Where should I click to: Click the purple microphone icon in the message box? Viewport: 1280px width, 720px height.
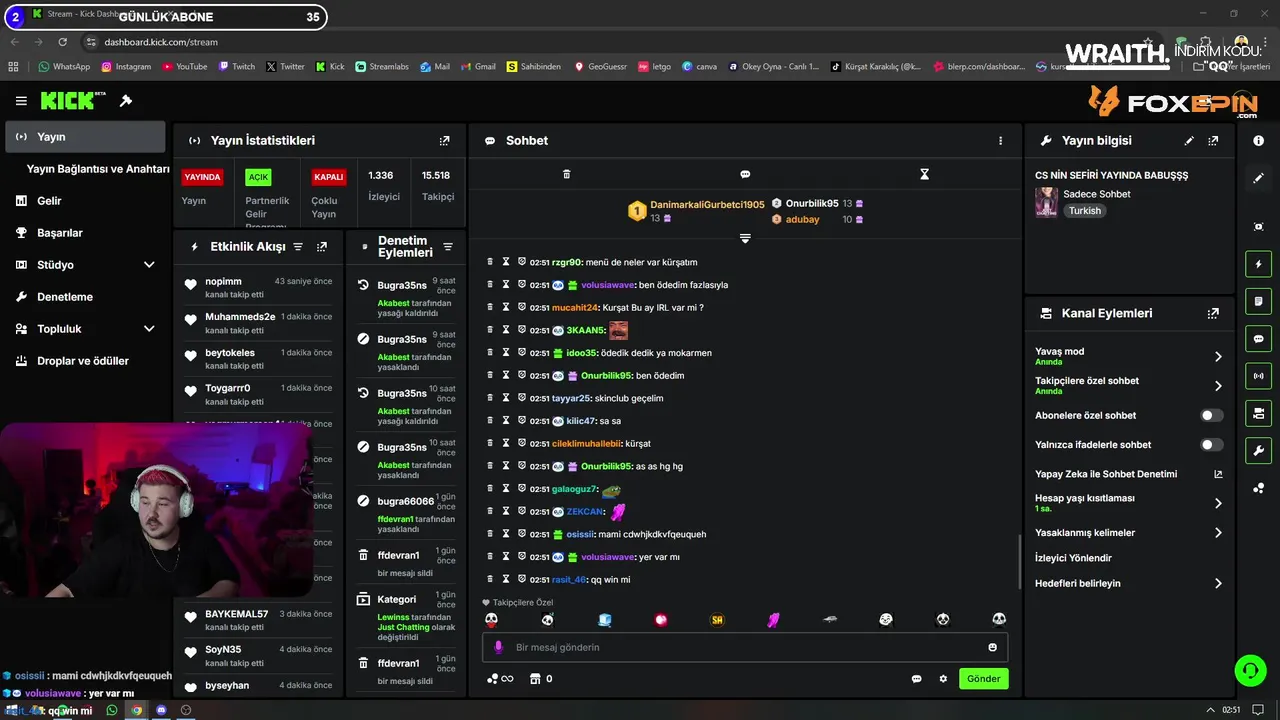pyautogui.click(x=498, y=647)
